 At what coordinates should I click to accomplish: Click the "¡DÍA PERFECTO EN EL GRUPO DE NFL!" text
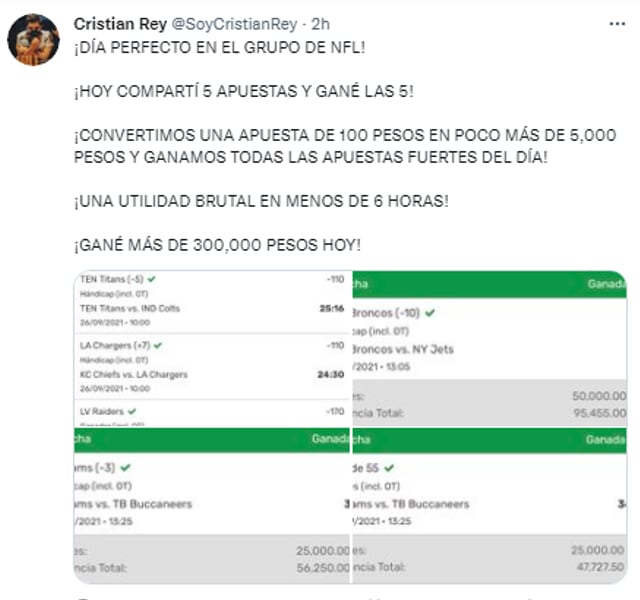pyautogui.click(x=208, y=47)
